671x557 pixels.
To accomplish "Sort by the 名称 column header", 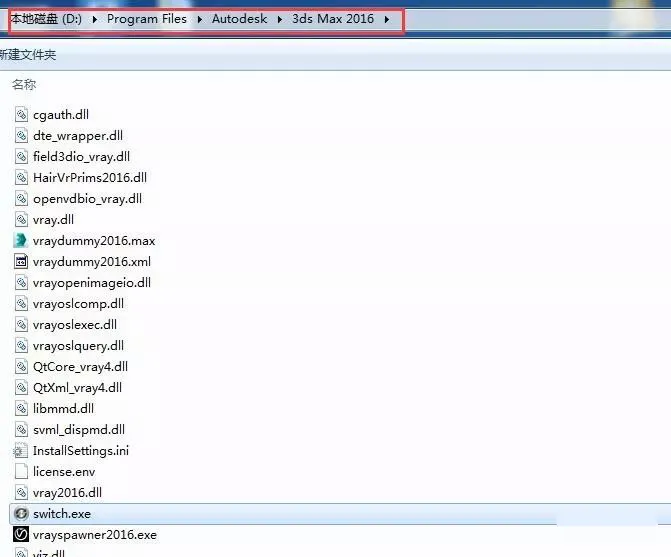I will (x=24, y=84).
